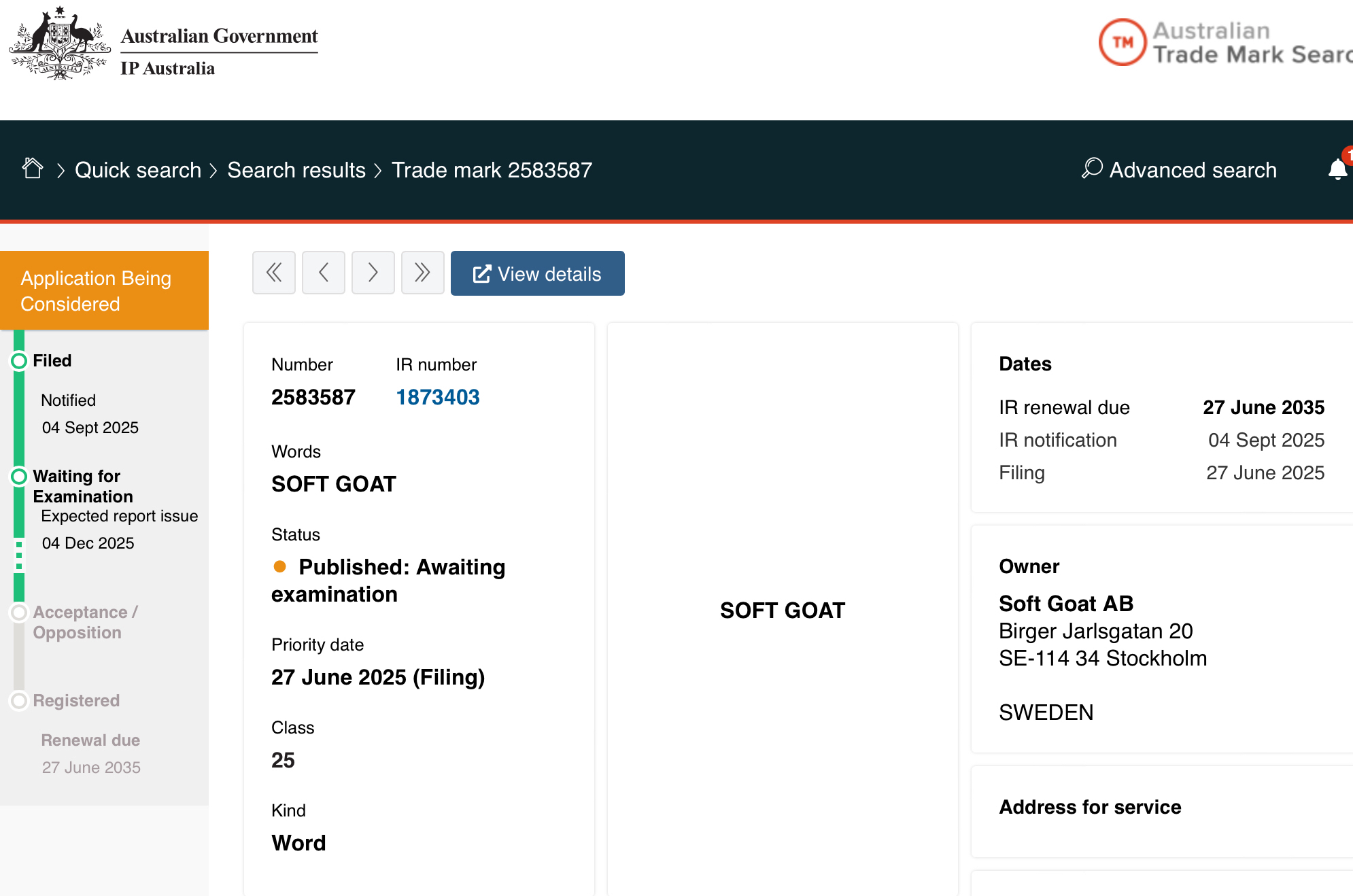Click the Filed timeline marker

click(x=19, y=361)
